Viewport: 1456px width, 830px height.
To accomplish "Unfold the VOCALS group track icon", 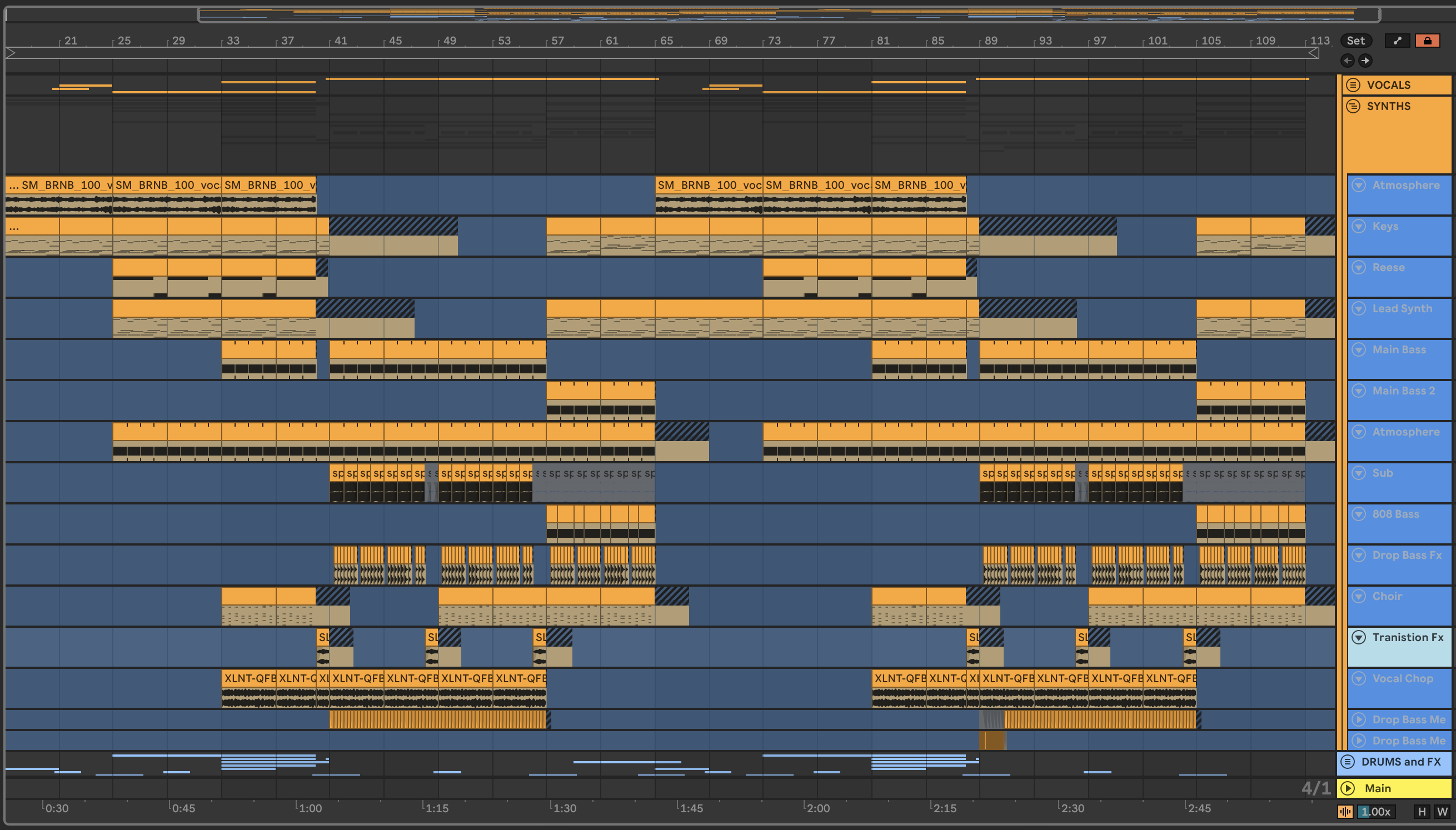I will coord(1353,85).
